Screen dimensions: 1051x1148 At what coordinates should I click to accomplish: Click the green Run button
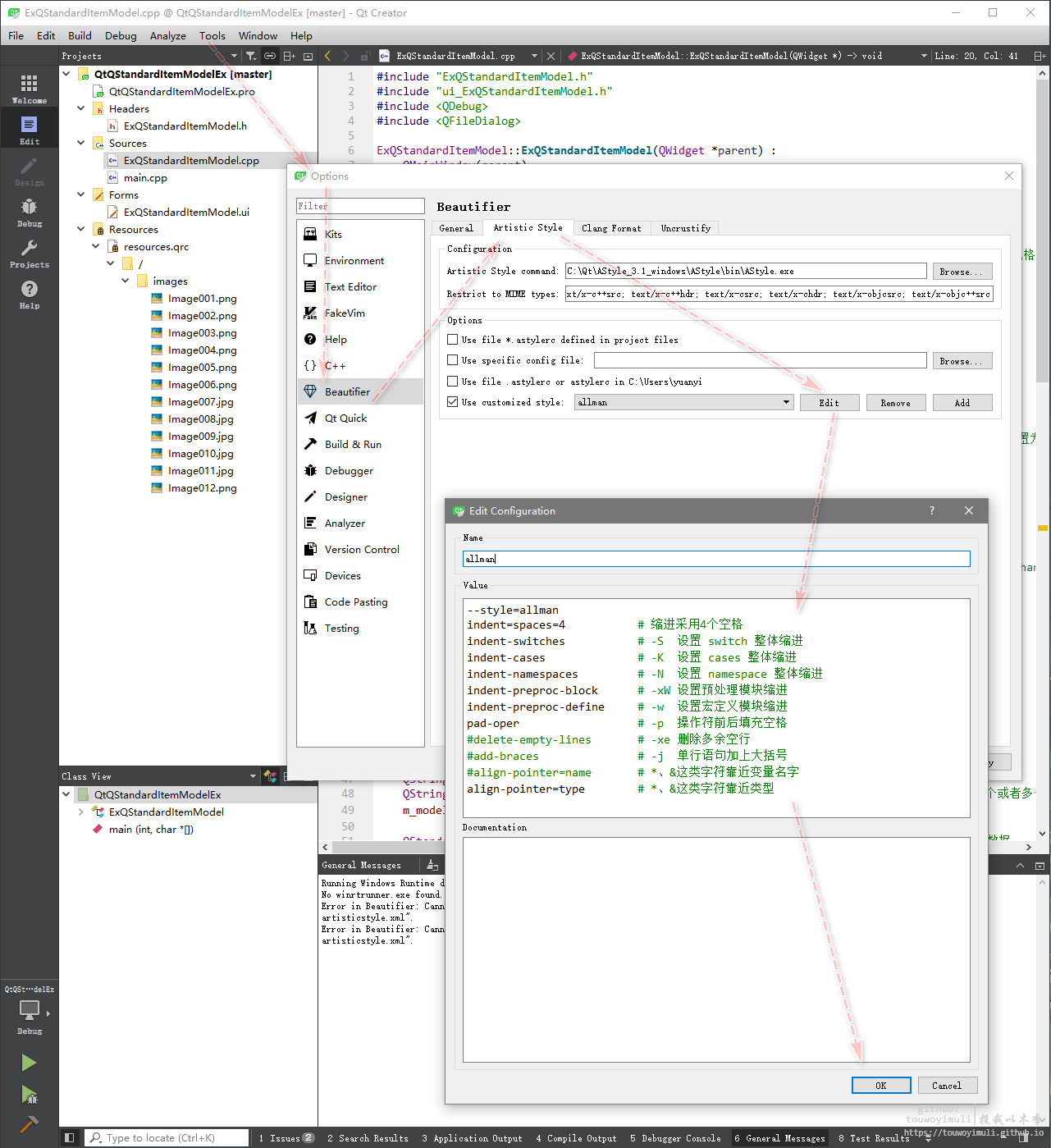tap(29, 1063)
